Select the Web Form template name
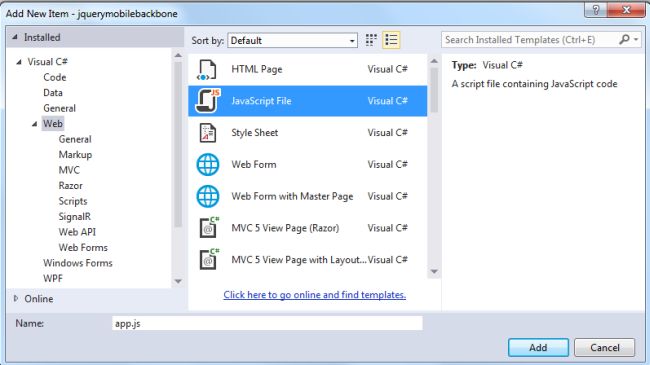Screen dimensions: 650x365 (x=254, y=165)
